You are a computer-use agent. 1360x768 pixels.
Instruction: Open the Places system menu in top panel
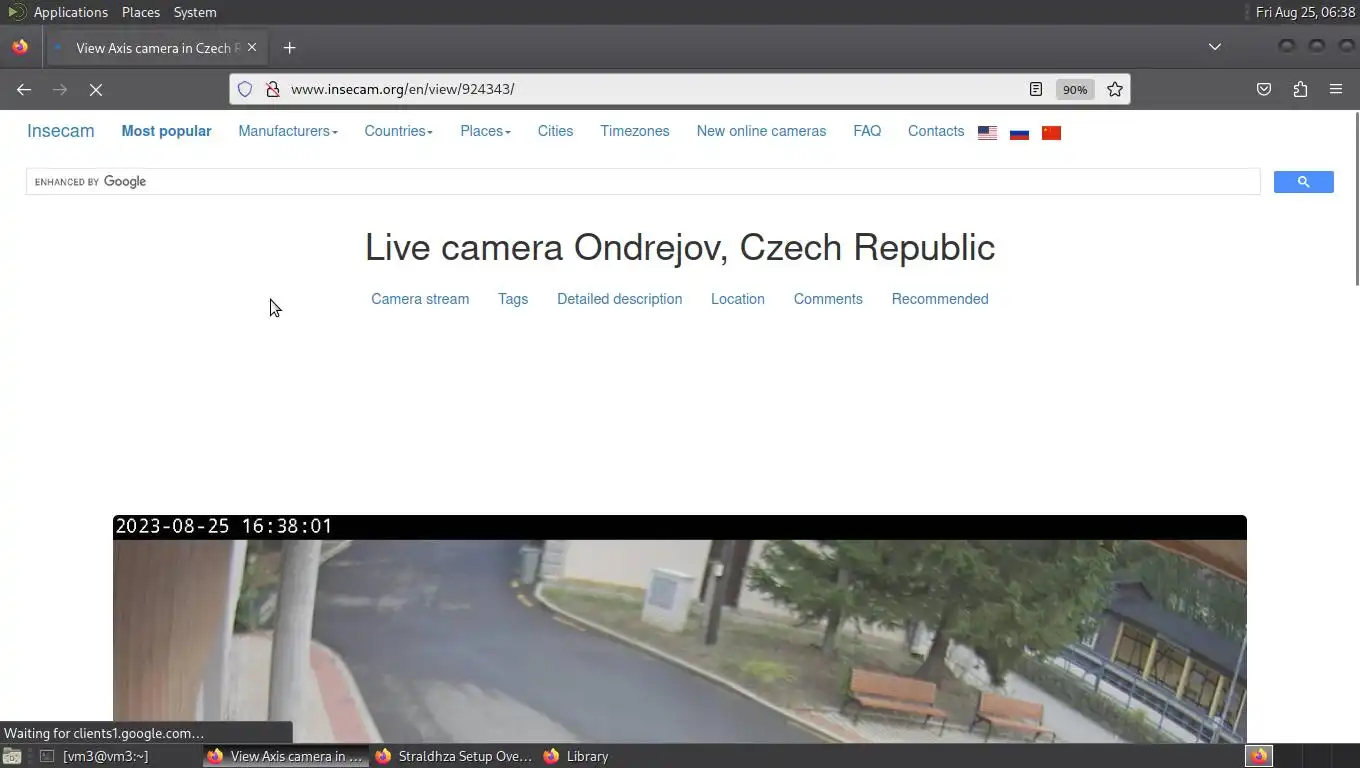[141, 12]
